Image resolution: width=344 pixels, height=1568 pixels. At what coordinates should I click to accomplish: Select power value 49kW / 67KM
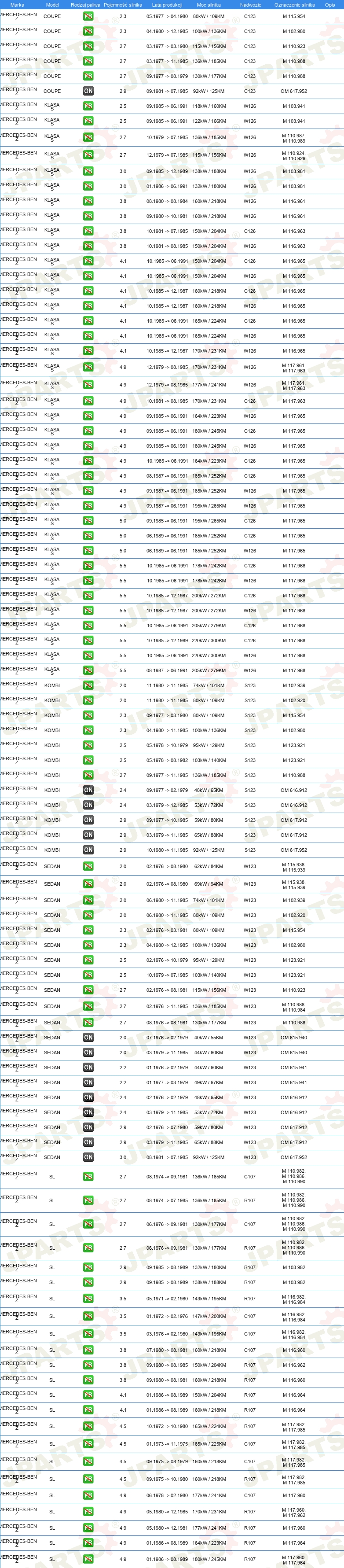coord(209,1083)
